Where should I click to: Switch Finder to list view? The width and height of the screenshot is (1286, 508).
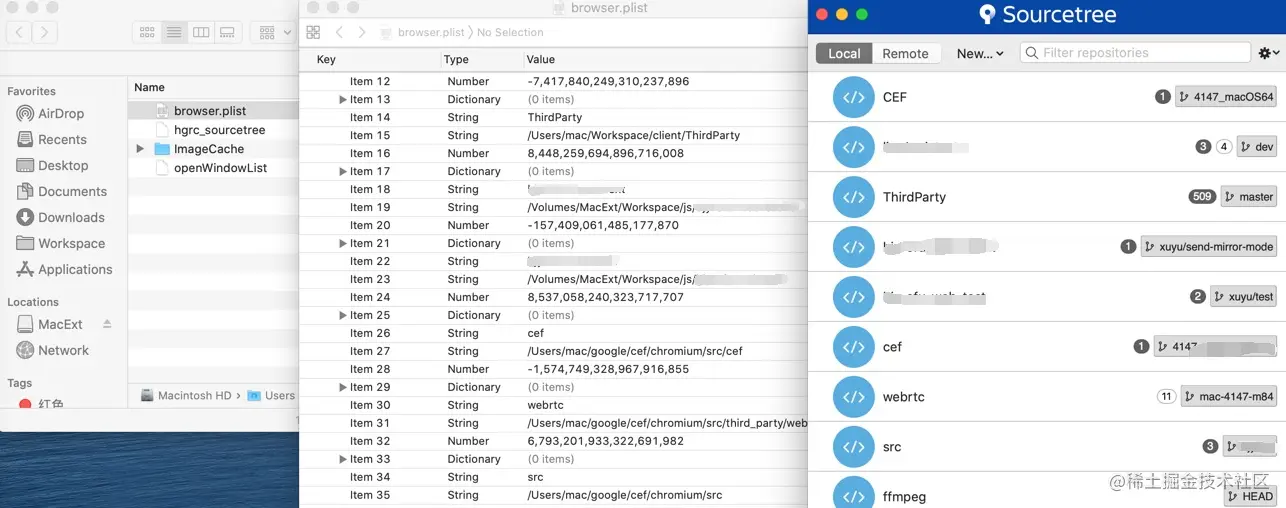tap(174, 32)
